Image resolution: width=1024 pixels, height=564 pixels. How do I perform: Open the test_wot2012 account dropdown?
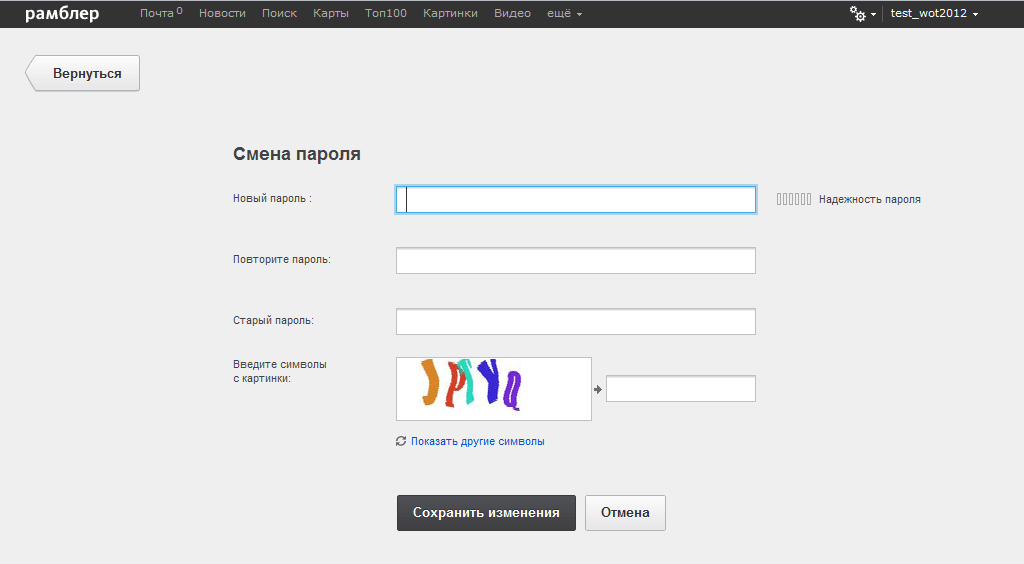click(x=933, y=14)
